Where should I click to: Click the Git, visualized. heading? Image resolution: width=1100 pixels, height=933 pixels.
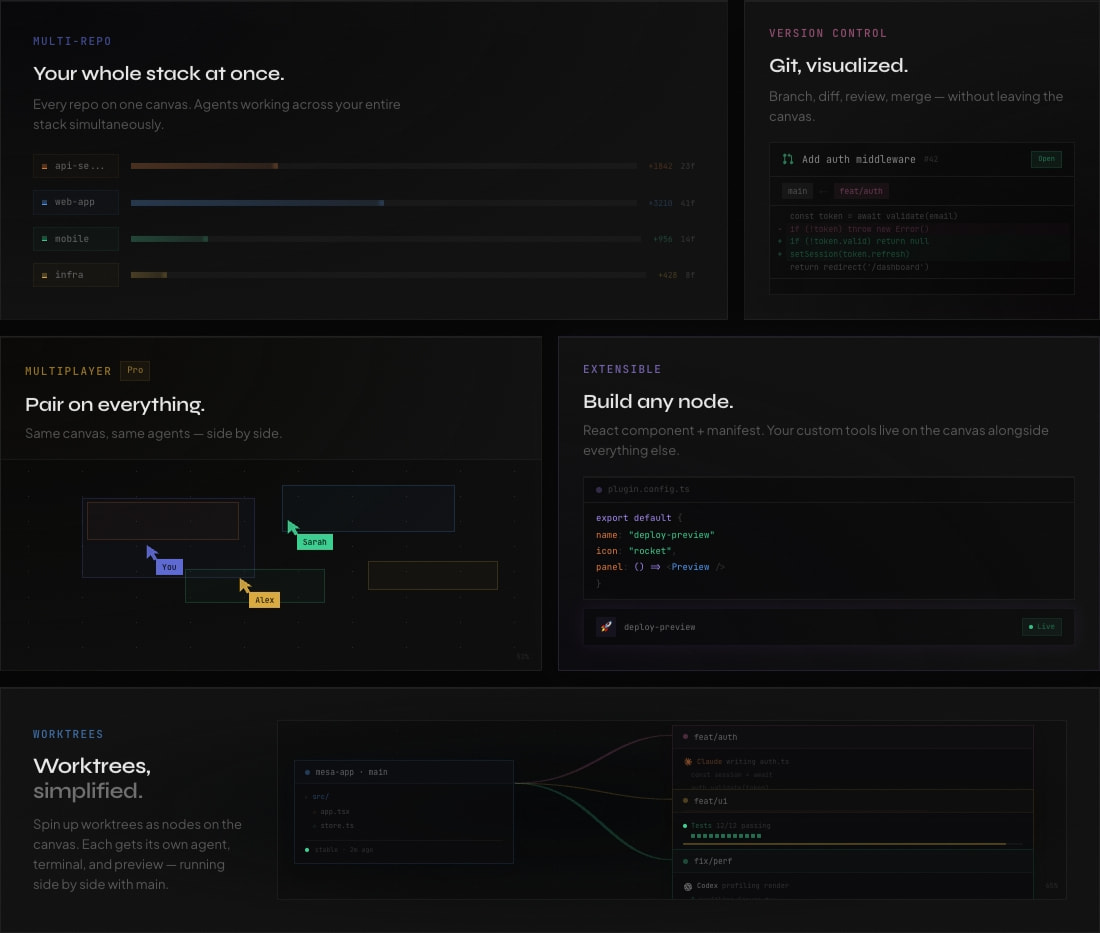[838, 65]
